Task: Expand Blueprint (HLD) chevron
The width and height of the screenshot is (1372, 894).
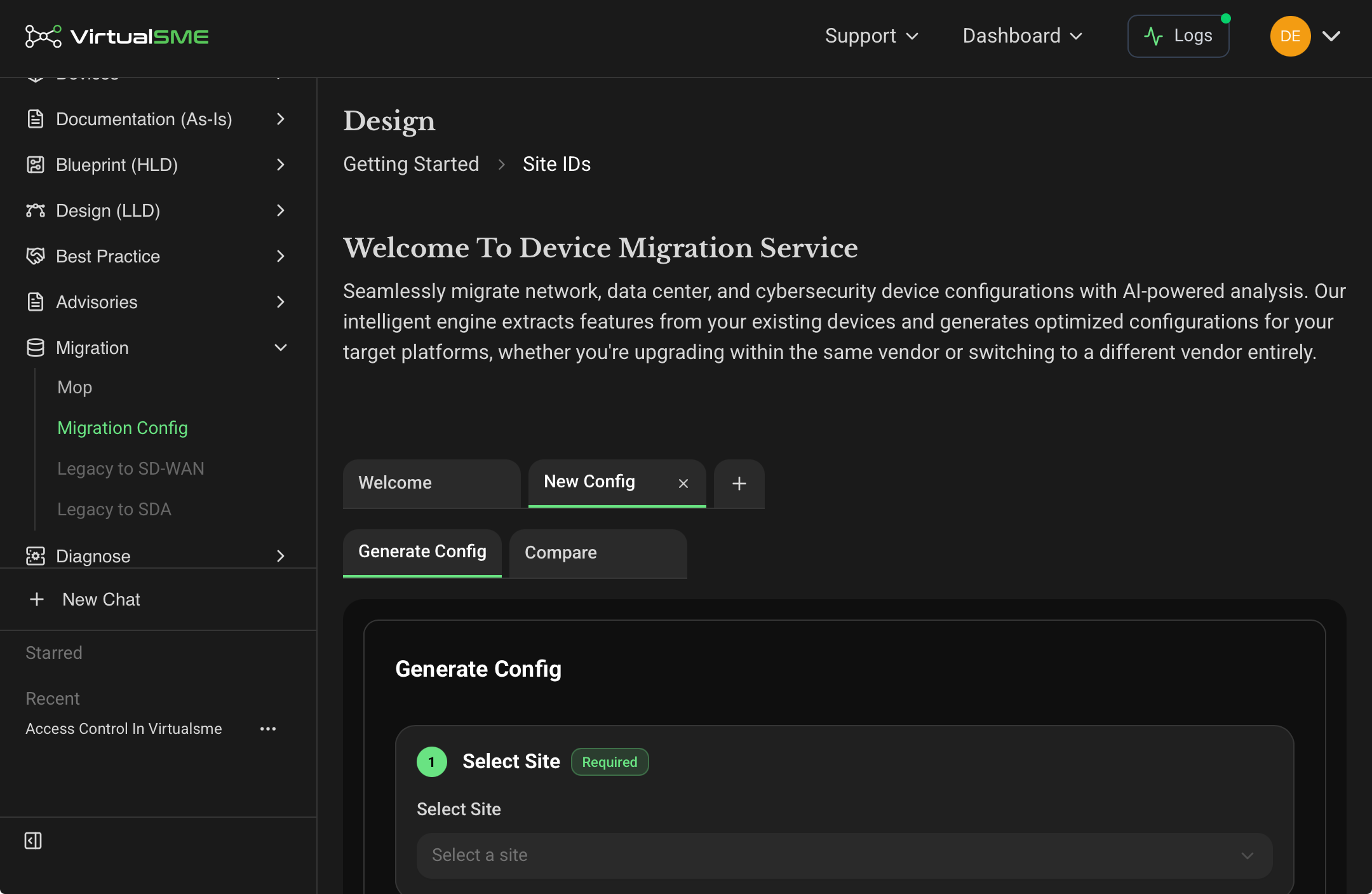Action: tap(281, 165)
